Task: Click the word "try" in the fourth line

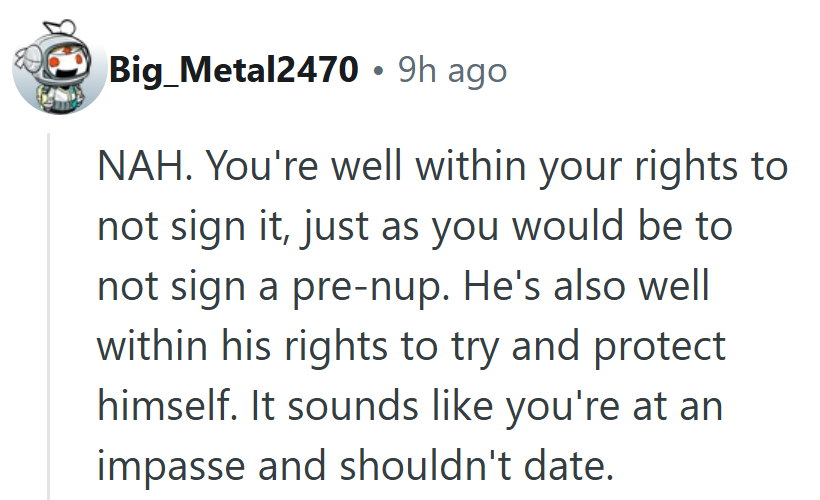Action: pos(468,345)
